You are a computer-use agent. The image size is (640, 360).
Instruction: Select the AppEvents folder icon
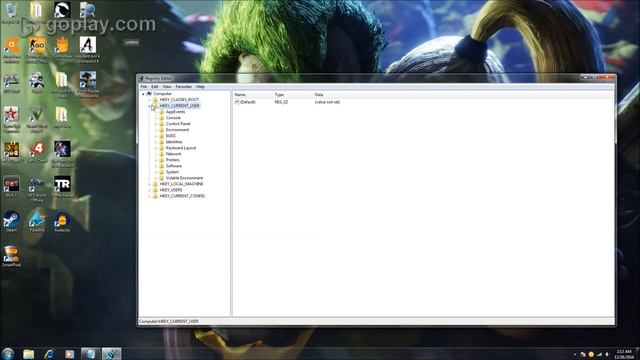tap(162, 112)
